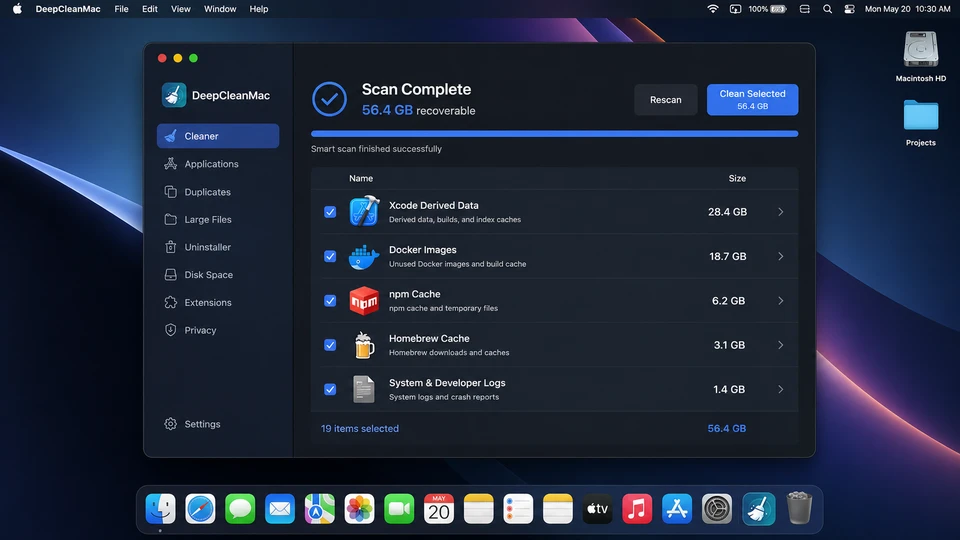Open Maps in the dock
The width and height of the screenshot is (960, 540).
[320, 508]
